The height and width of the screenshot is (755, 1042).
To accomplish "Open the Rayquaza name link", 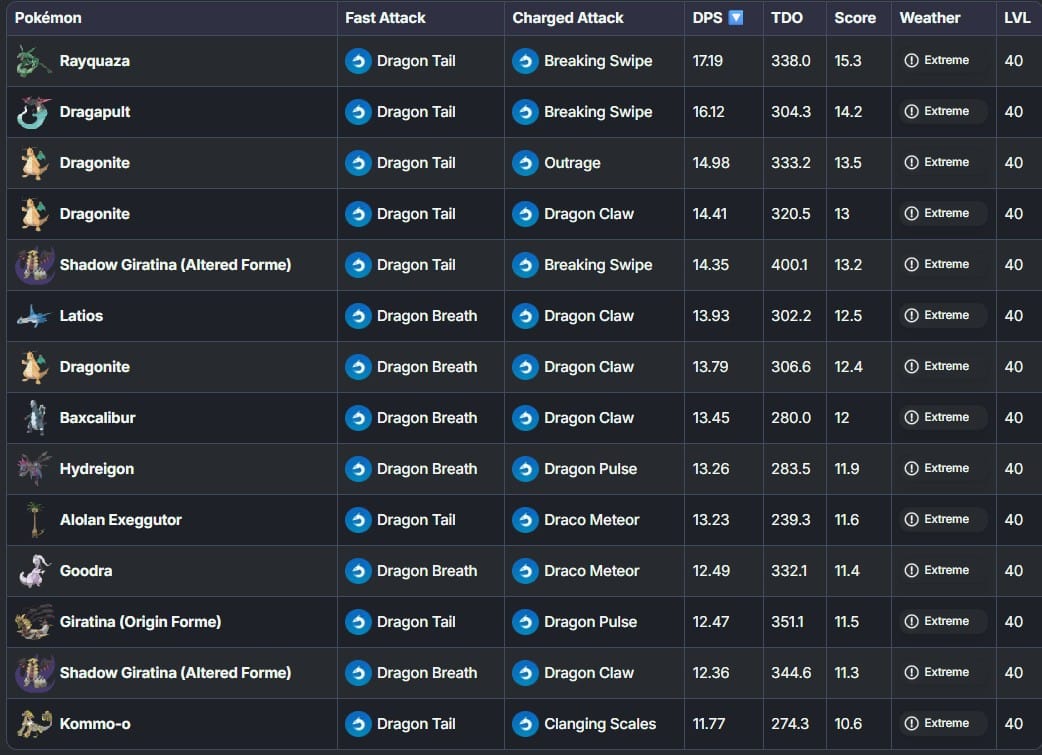I will pyautogui.click(x=94, y=61).
